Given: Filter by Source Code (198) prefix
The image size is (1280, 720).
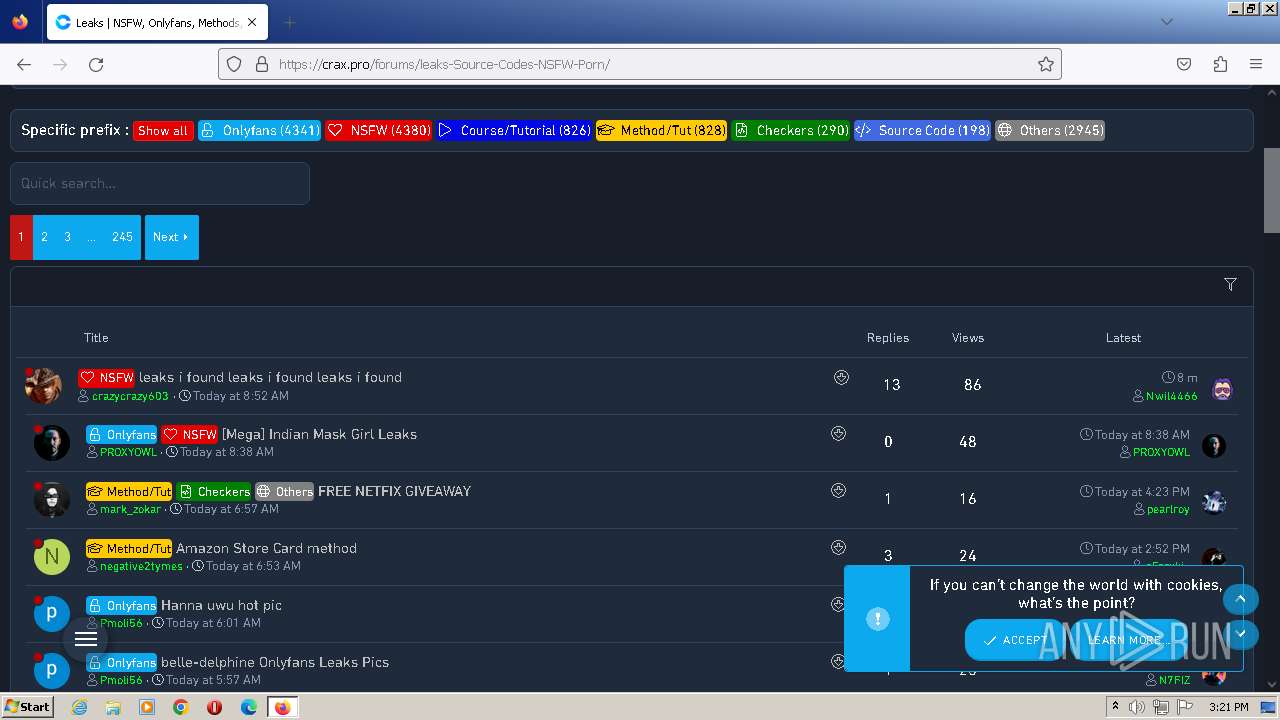Looking at the screenshot, I should click(x=922, y=130).
